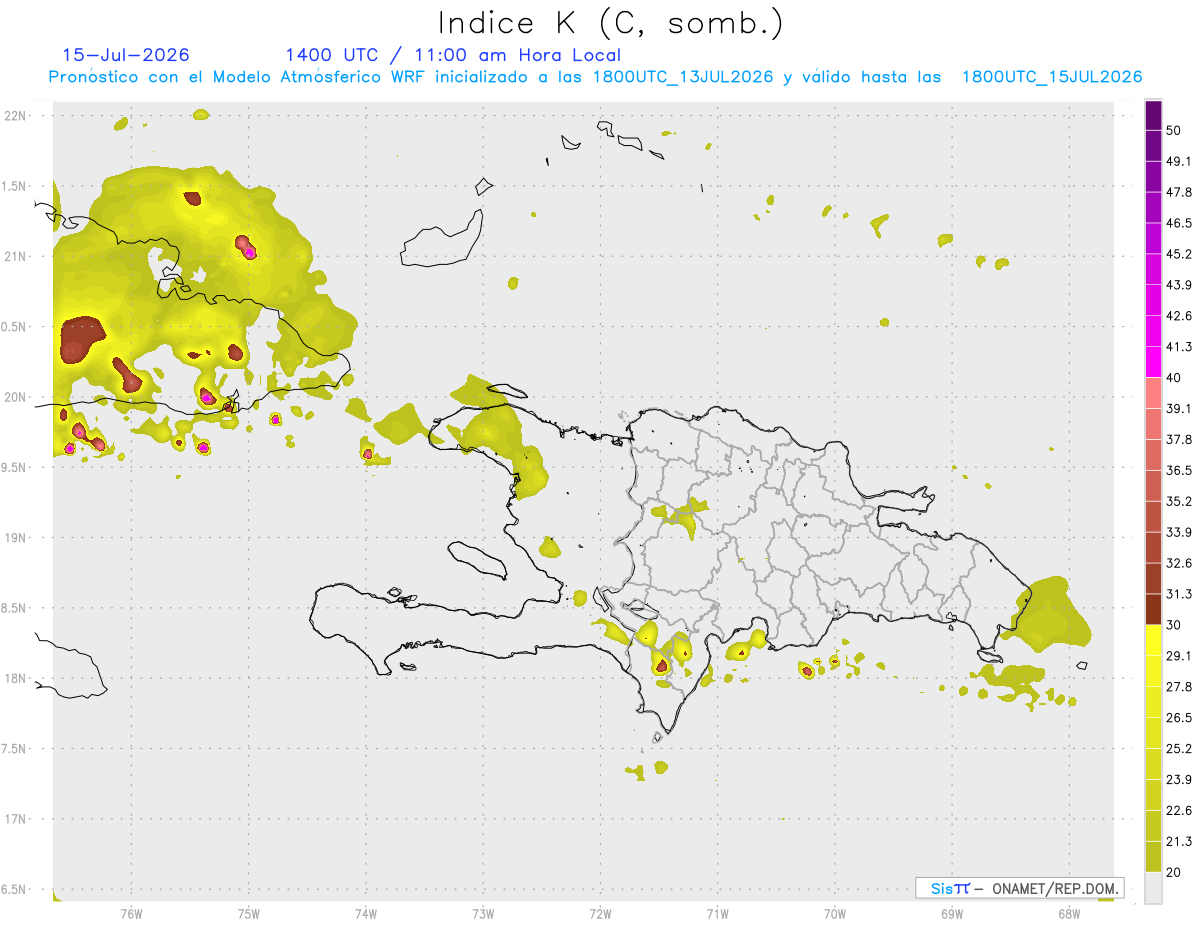This screenshot has width=1200, height=927.
Task: Click the 19N latitude label
Action: click(15, 538)
